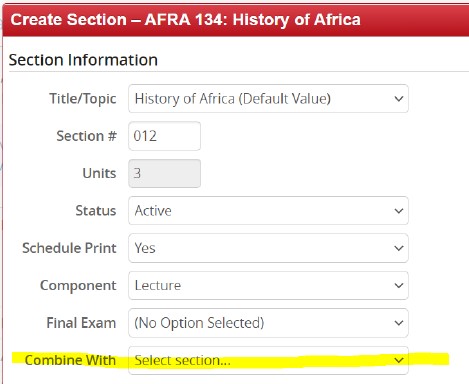Click the Title/Topic label
The image size is (469, 384).
click(83, 99)
